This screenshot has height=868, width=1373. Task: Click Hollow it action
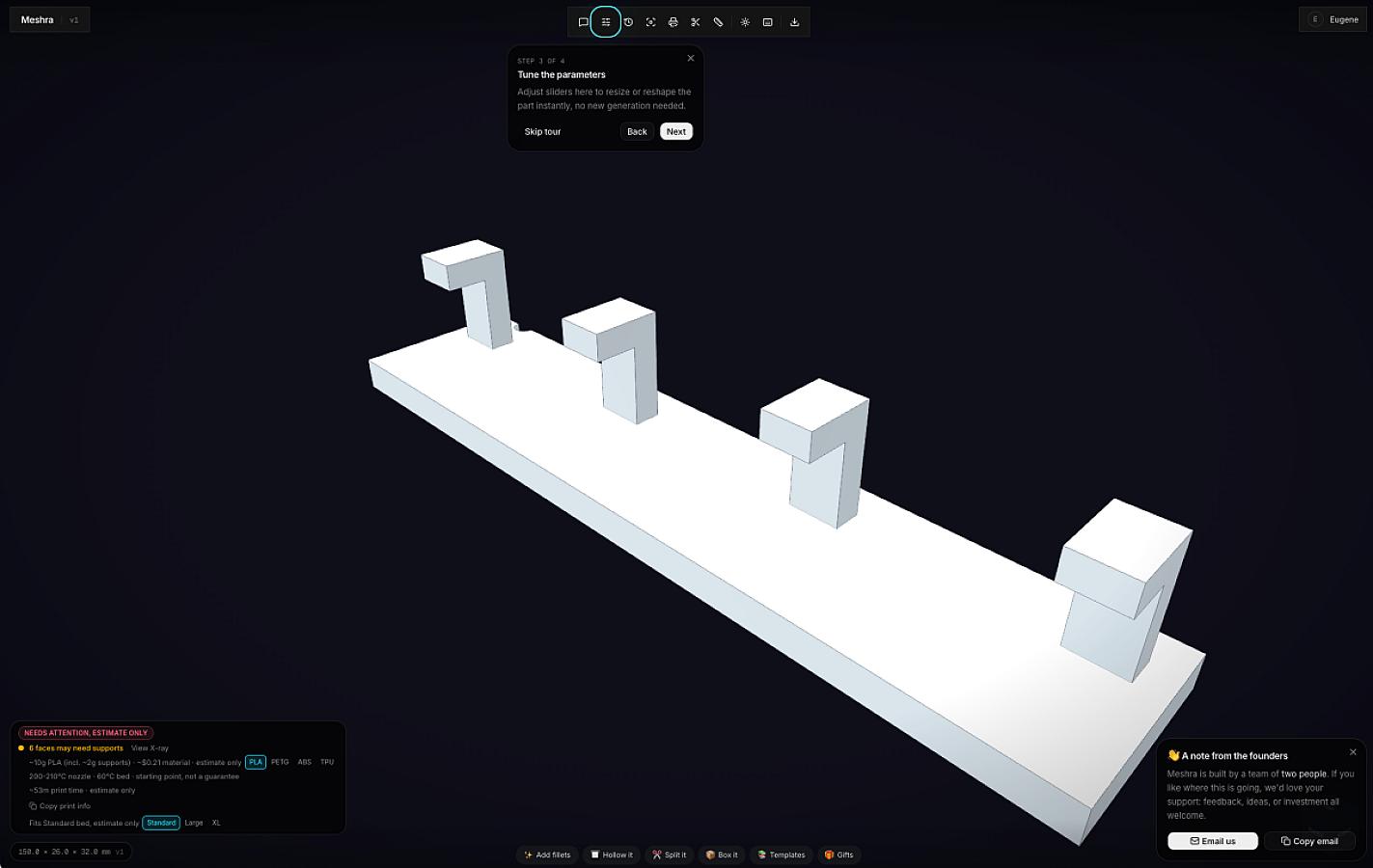pos(612,854)
